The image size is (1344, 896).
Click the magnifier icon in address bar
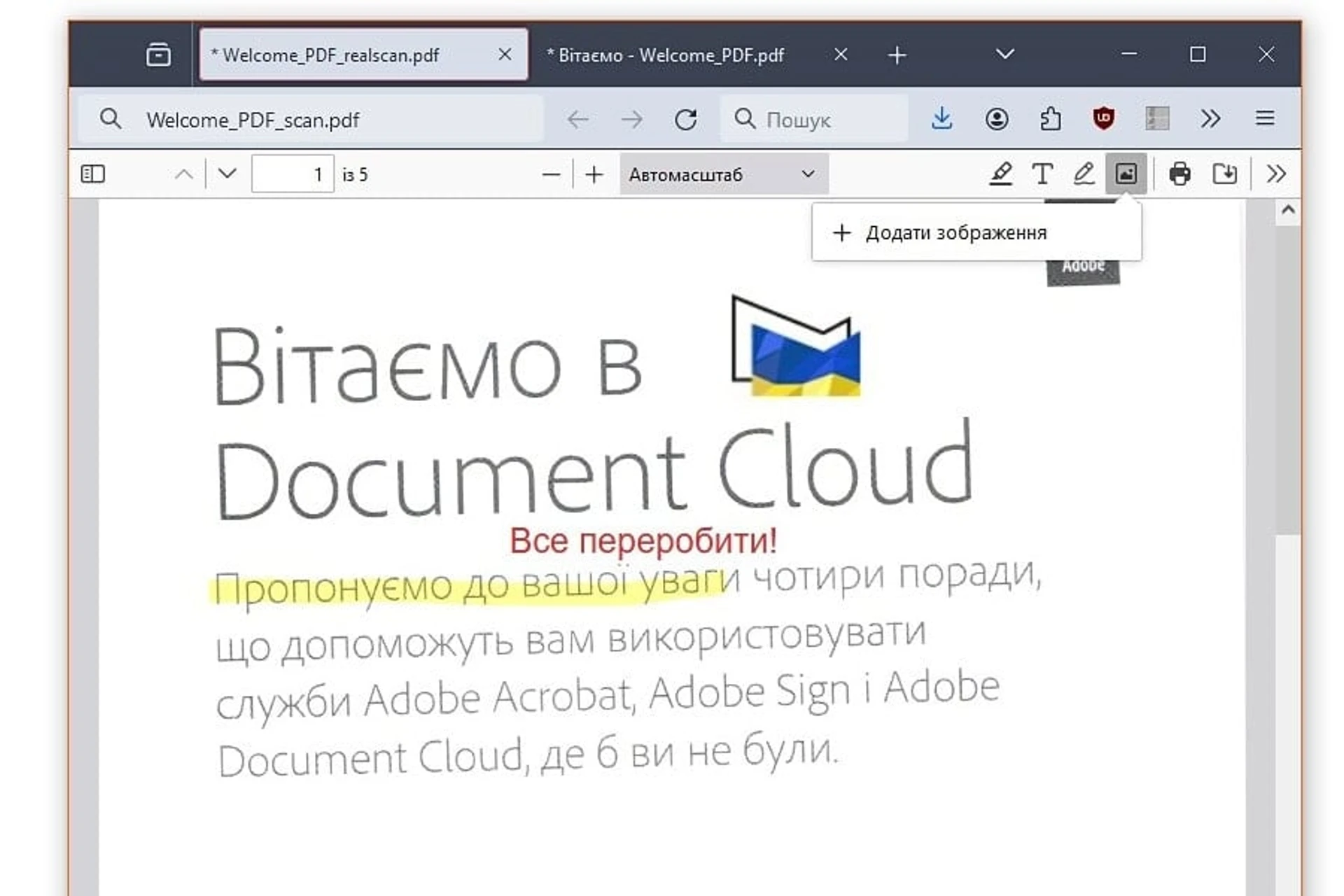coord(111,119)
